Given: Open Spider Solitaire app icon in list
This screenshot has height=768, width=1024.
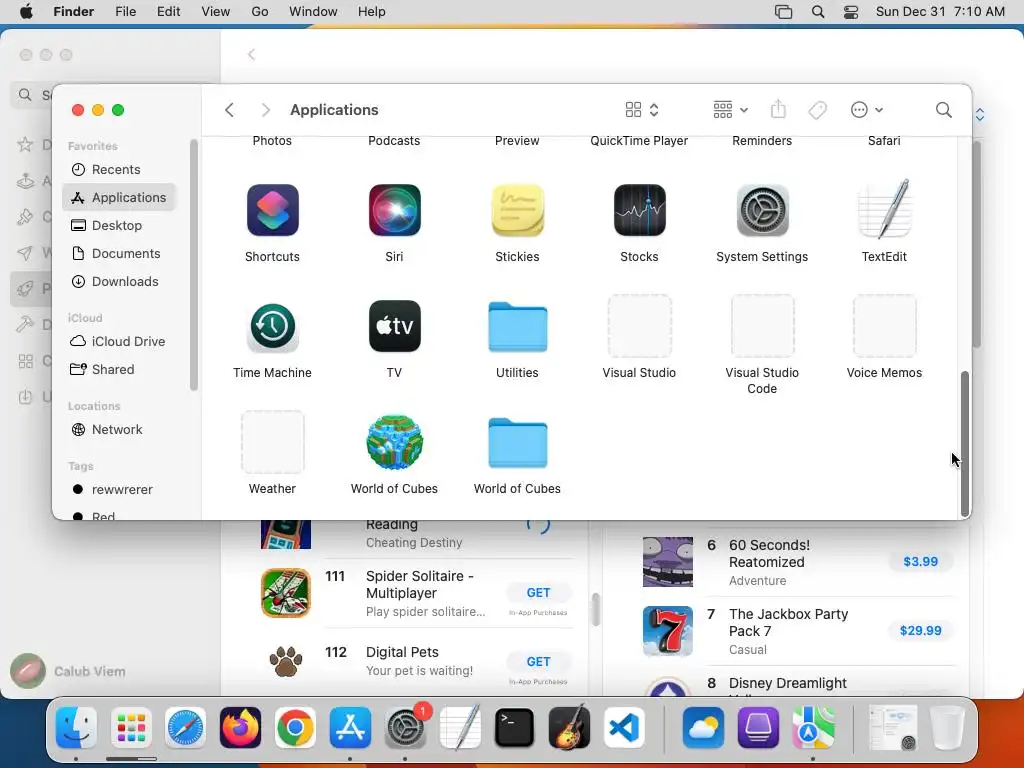Looking at the screenshot, I should coord(285,593).
